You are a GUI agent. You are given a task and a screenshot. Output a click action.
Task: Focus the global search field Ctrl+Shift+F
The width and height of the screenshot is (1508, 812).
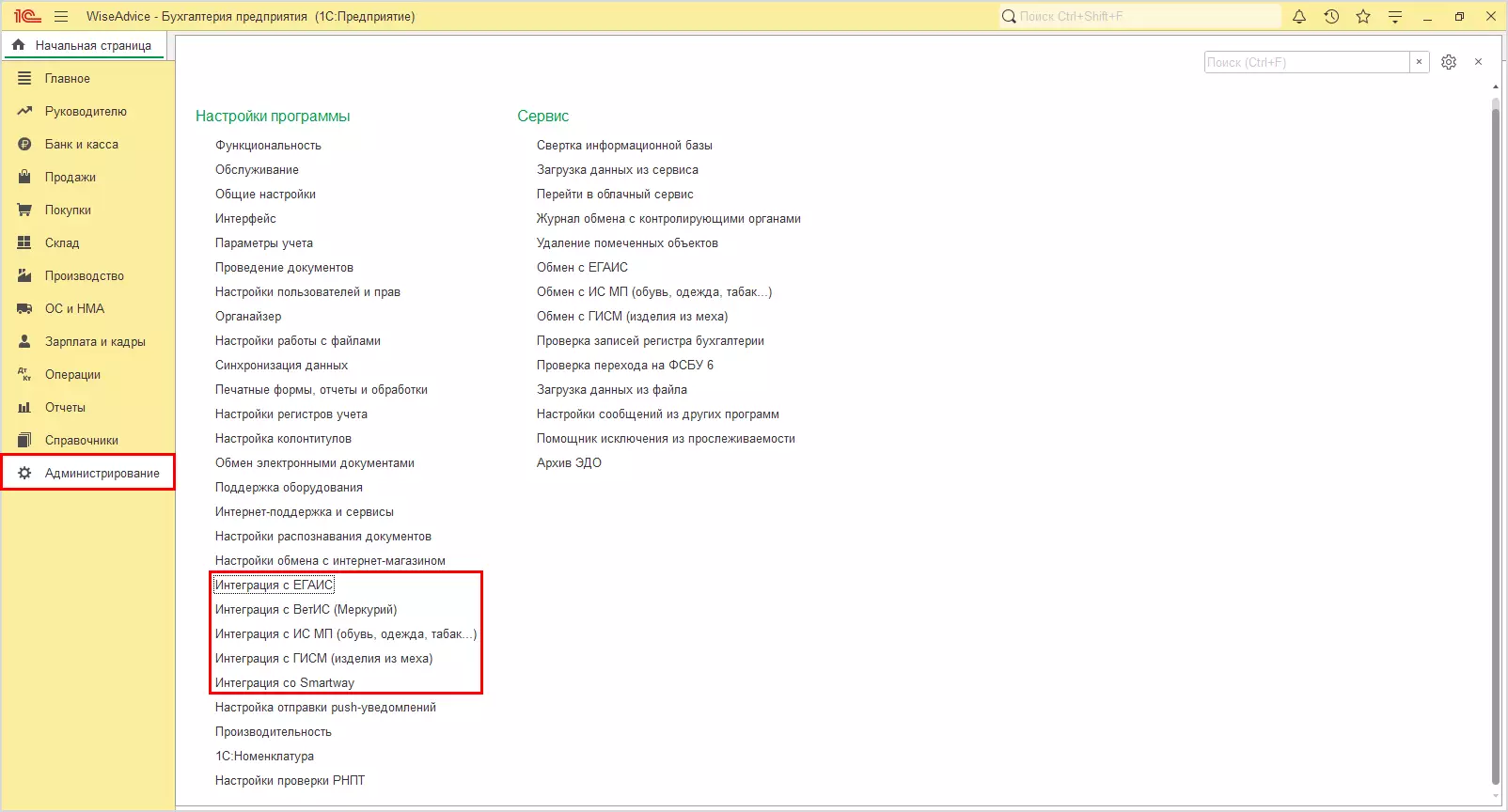[1139, 17]
